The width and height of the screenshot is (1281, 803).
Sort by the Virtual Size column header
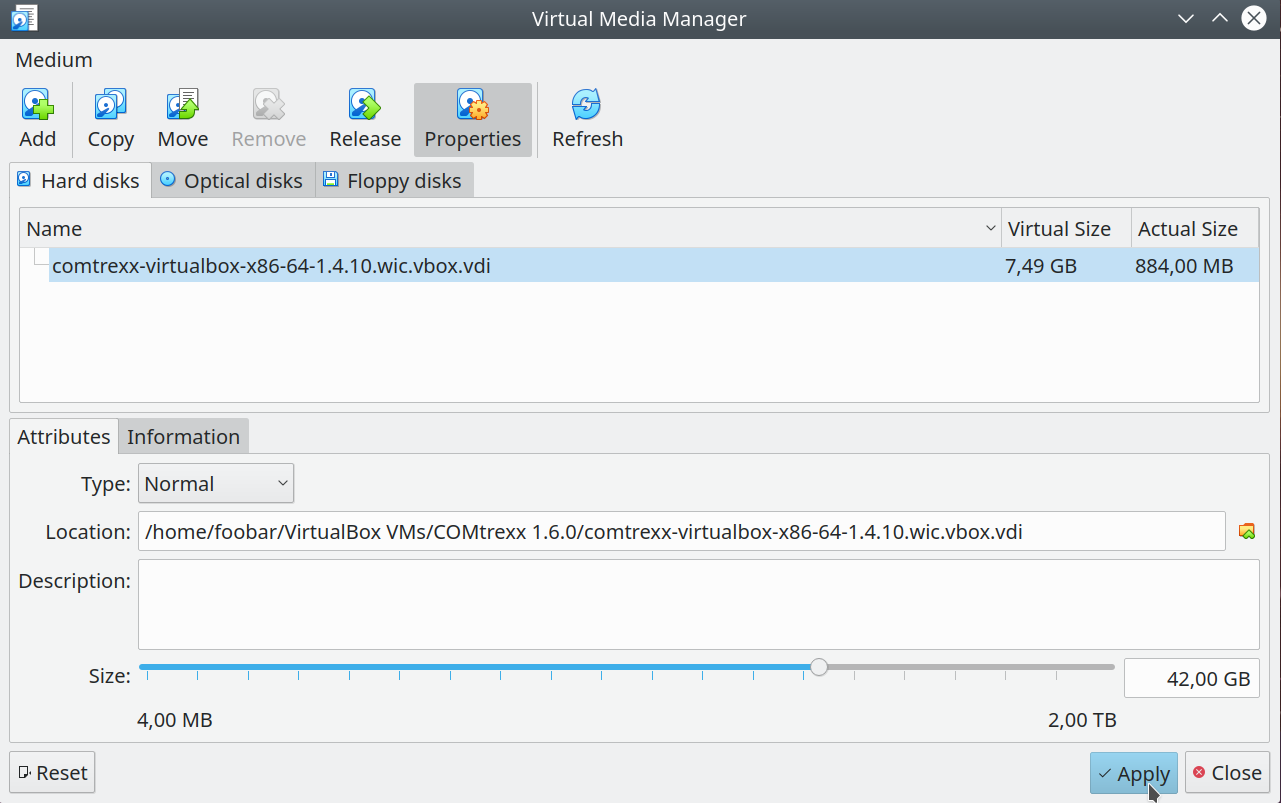tap(1067, 229)
